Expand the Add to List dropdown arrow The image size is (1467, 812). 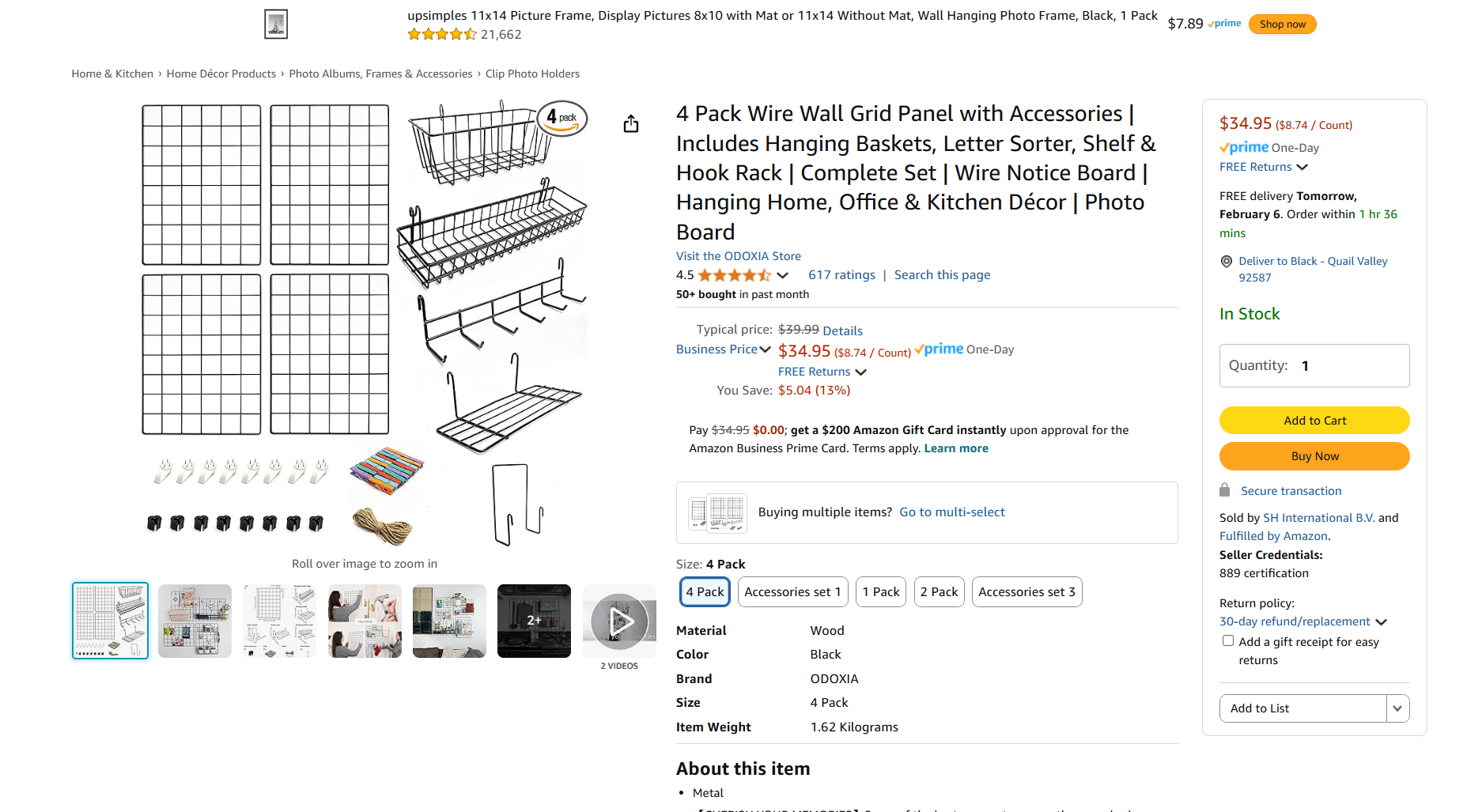tap(1397, 708)
